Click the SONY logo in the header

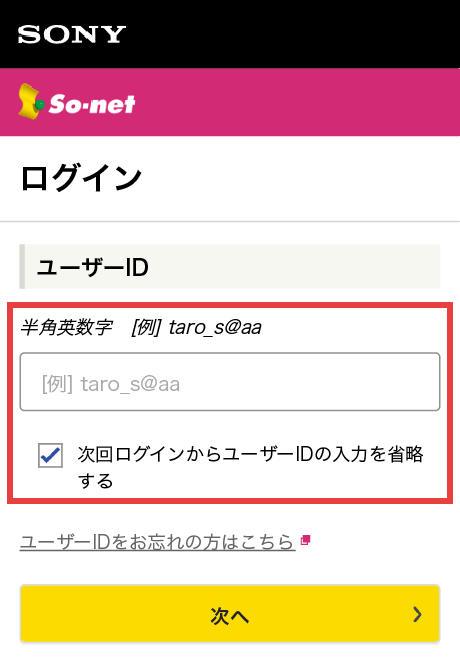pyautogui.click(x=72, y=34)
